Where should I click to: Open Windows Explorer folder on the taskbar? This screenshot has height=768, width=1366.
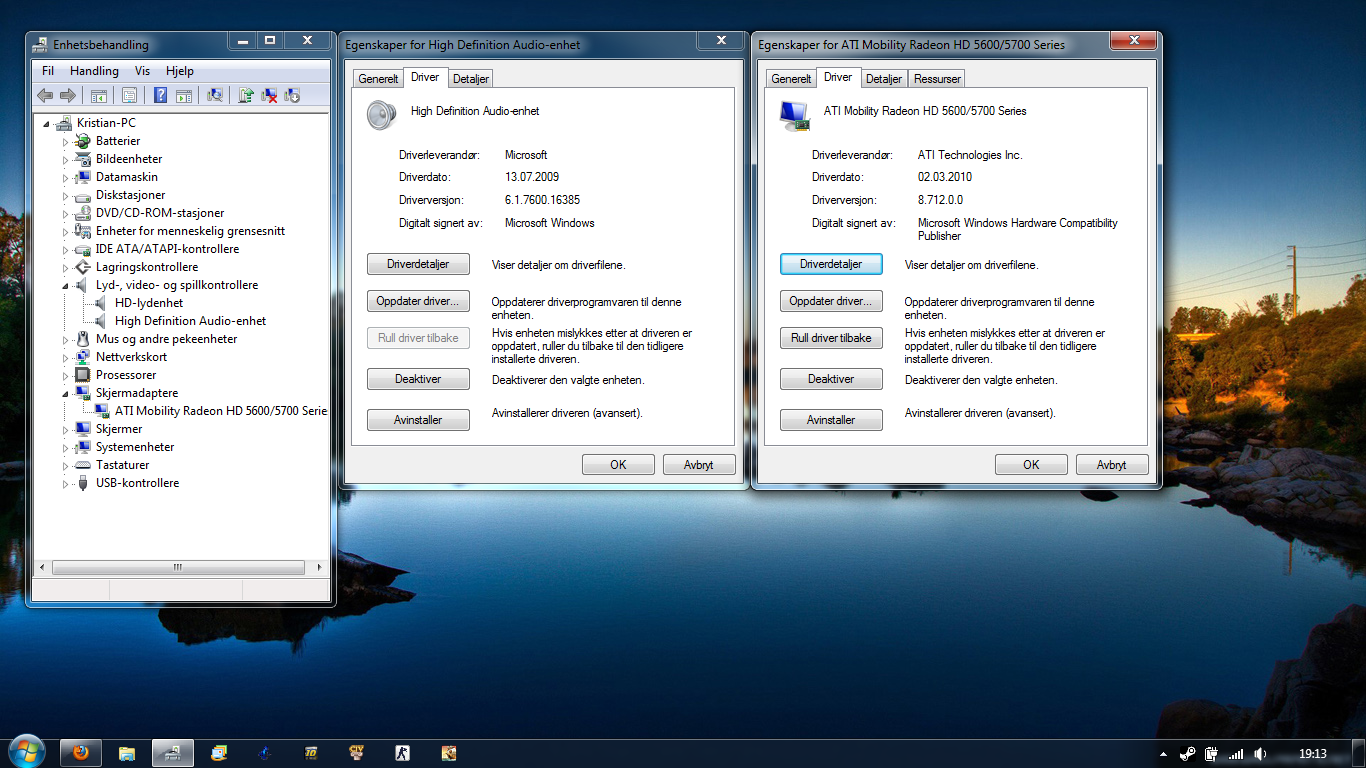[127, 753]
